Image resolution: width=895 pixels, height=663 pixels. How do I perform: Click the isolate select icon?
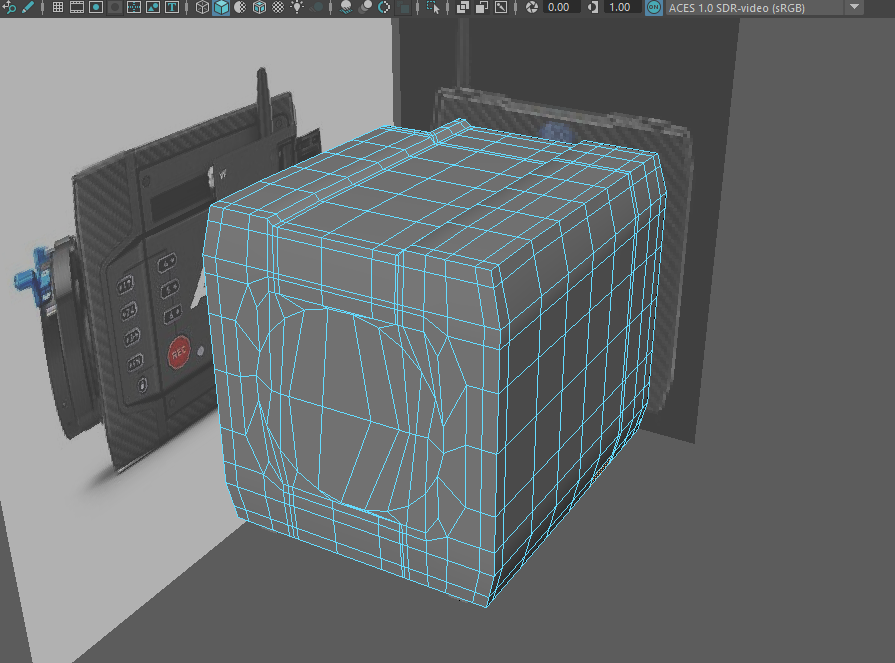pos(433,7)
